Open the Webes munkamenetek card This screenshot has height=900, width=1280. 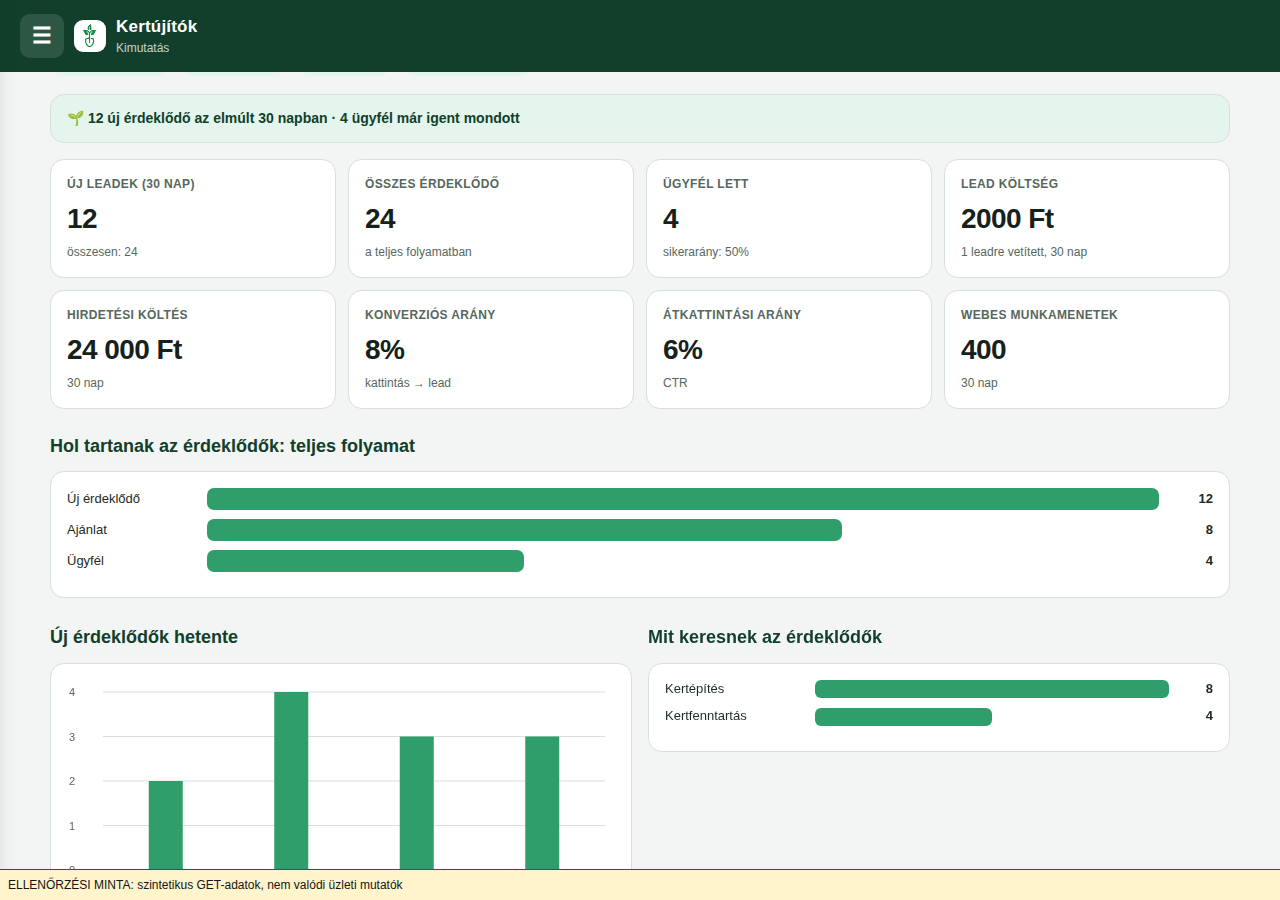click(x=1087, y=349)
